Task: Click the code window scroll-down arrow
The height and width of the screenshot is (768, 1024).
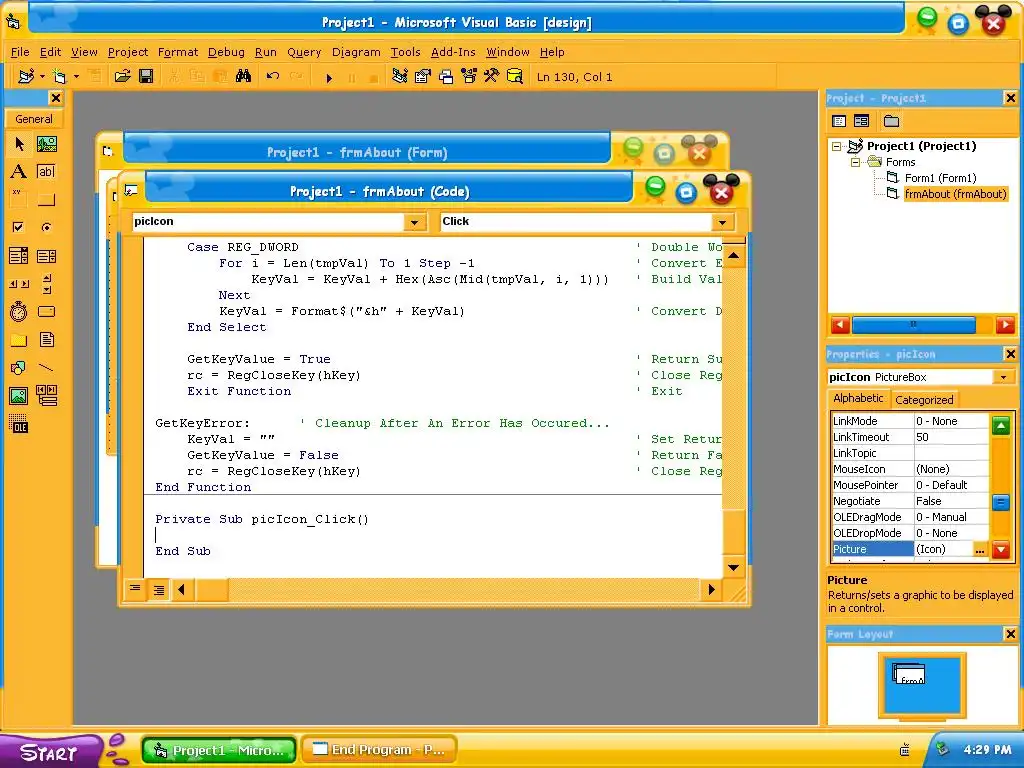Action: pos(733,568)
